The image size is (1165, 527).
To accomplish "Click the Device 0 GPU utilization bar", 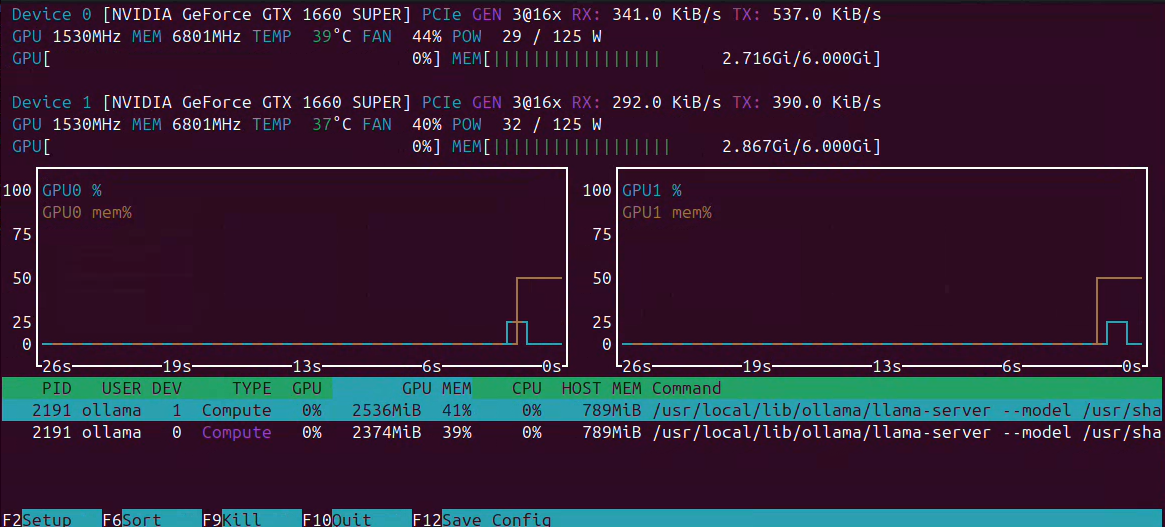I will pos(227,58).
